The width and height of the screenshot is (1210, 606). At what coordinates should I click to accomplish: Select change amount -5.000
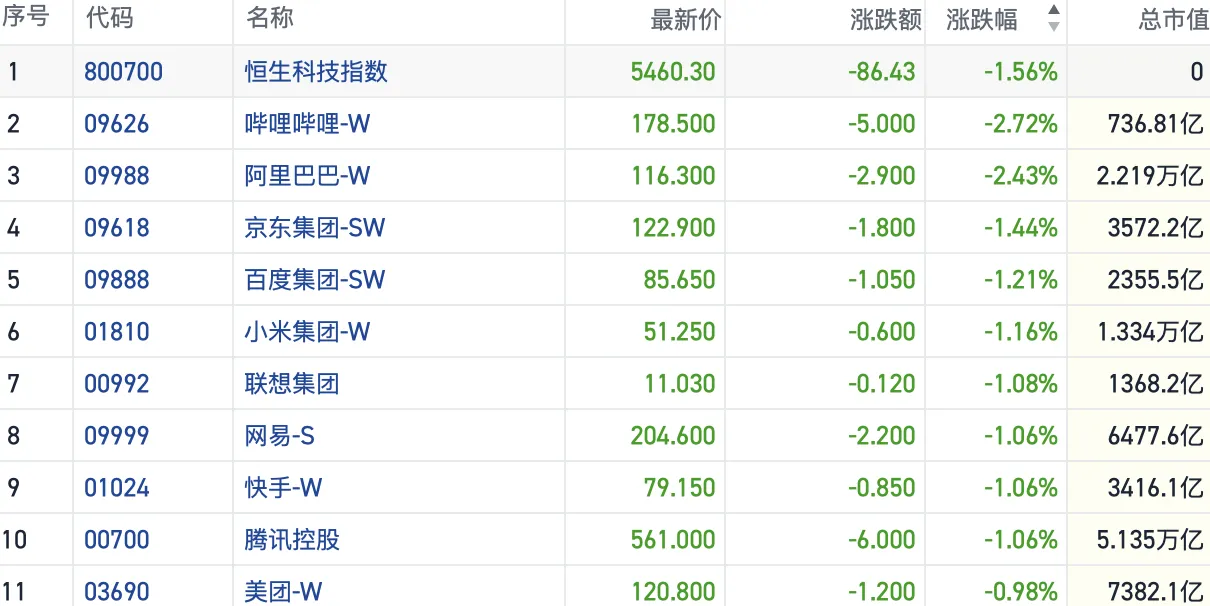tap(881, 124)
